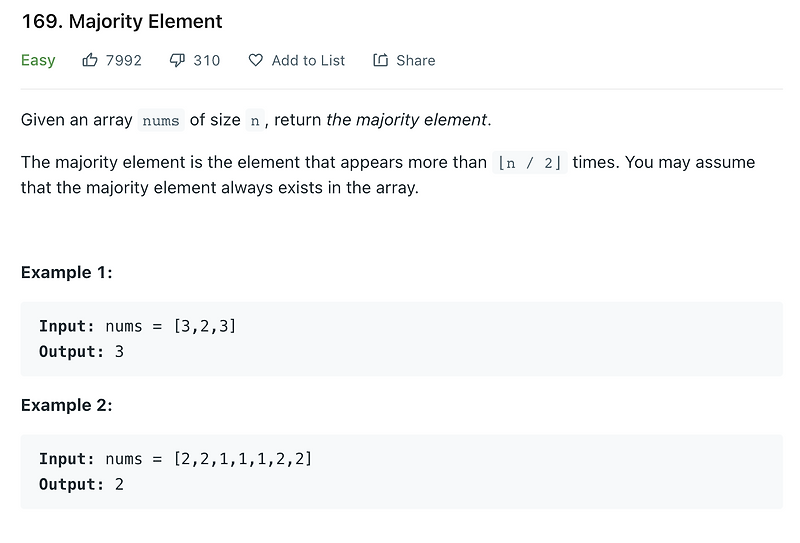This screenshot has width=800, height=543.
Task: Click the 169. Majority Element title
Action: click(122, 21)
